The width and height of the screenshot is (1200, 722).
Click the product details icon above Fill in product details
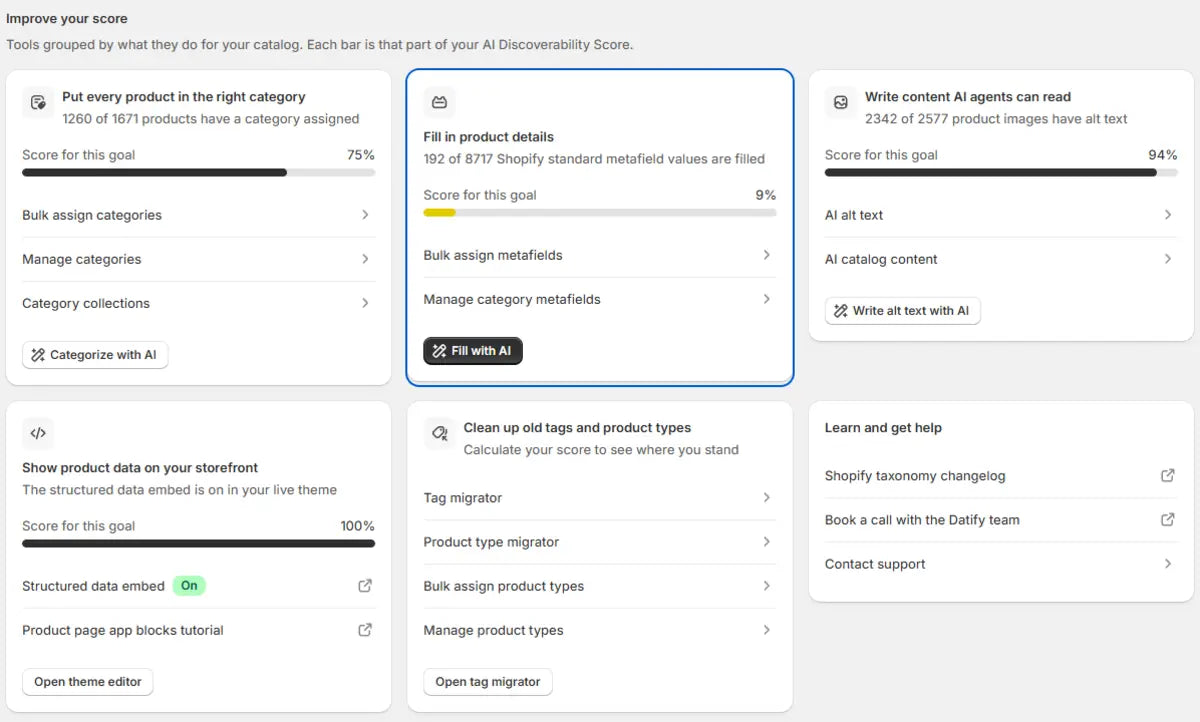click(439, 102)
